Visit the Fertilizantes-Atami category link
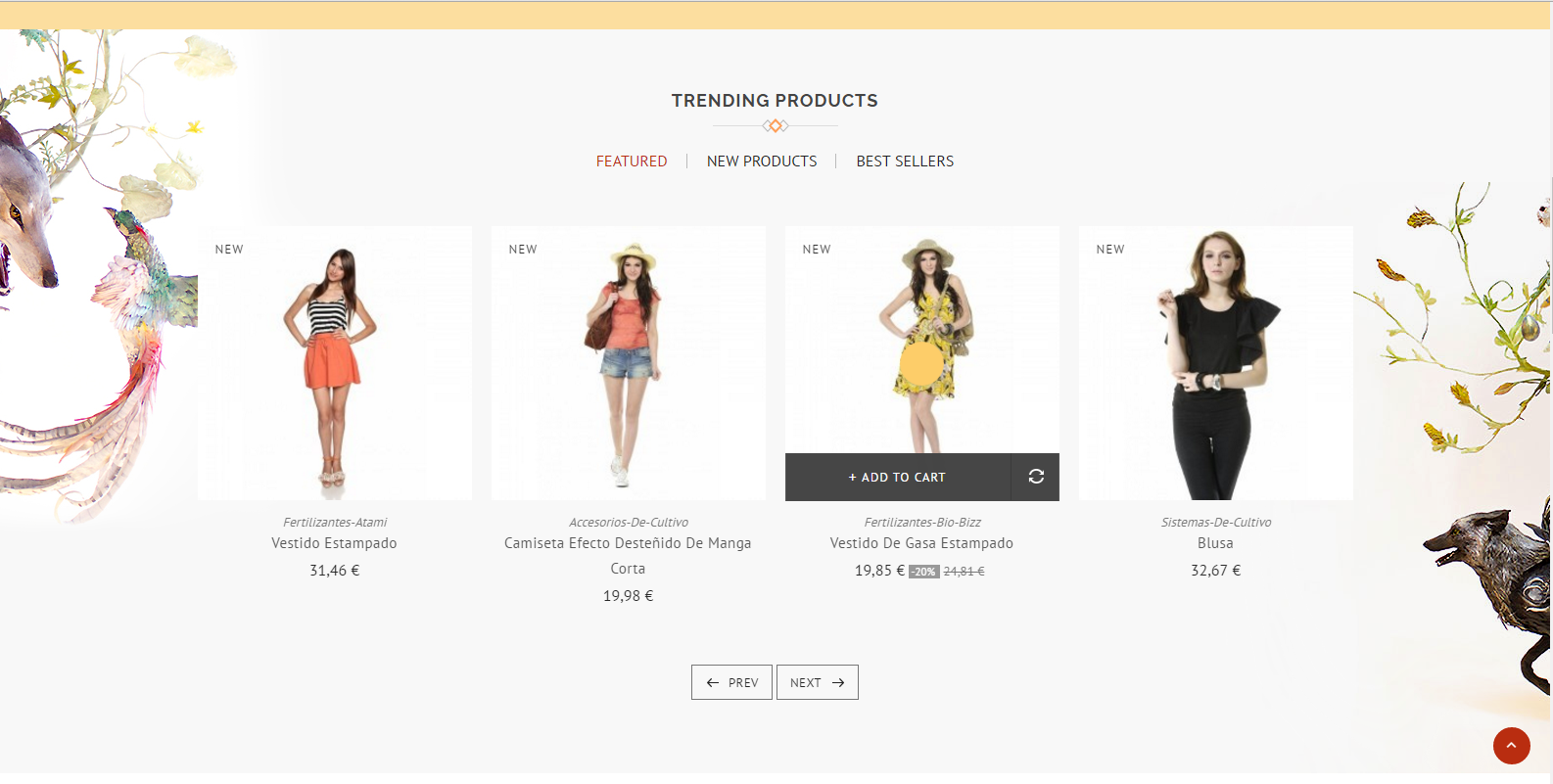This screenshot has height=784, width=1553. 335,523
